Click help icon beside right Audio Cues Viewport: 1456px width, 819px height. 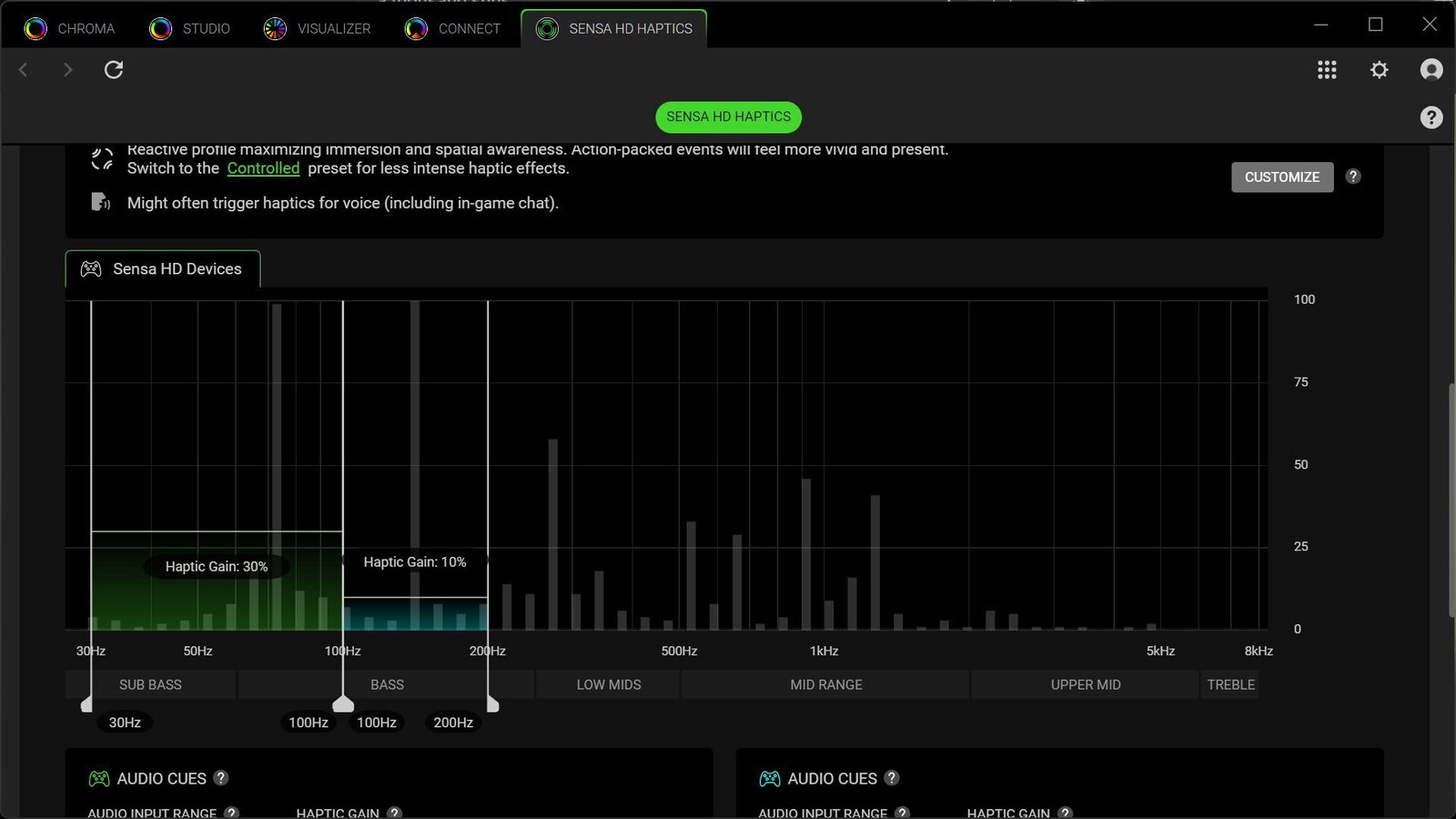tap(892, 778)
